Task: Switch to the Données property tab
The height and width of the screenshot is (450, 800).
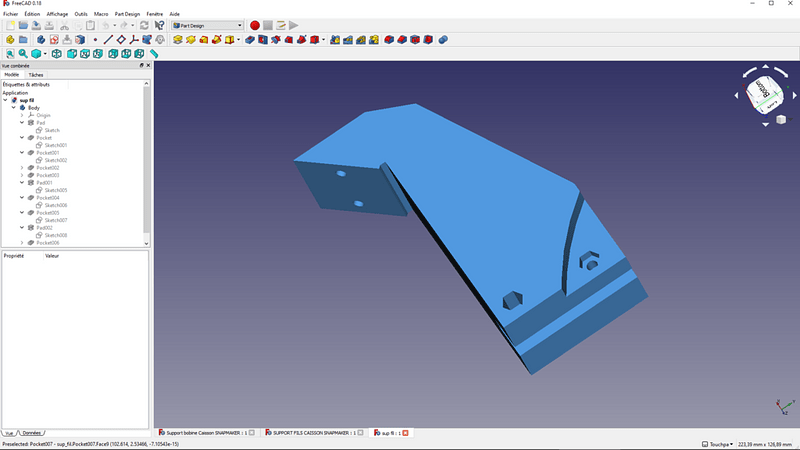Action: pos(31,433)
